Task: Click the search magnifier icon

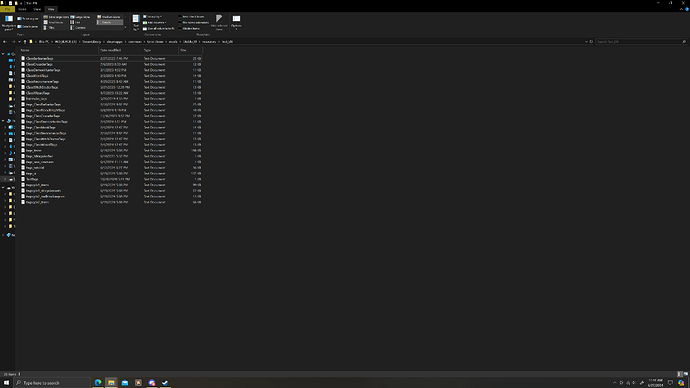Action: [x=684, y=42]
